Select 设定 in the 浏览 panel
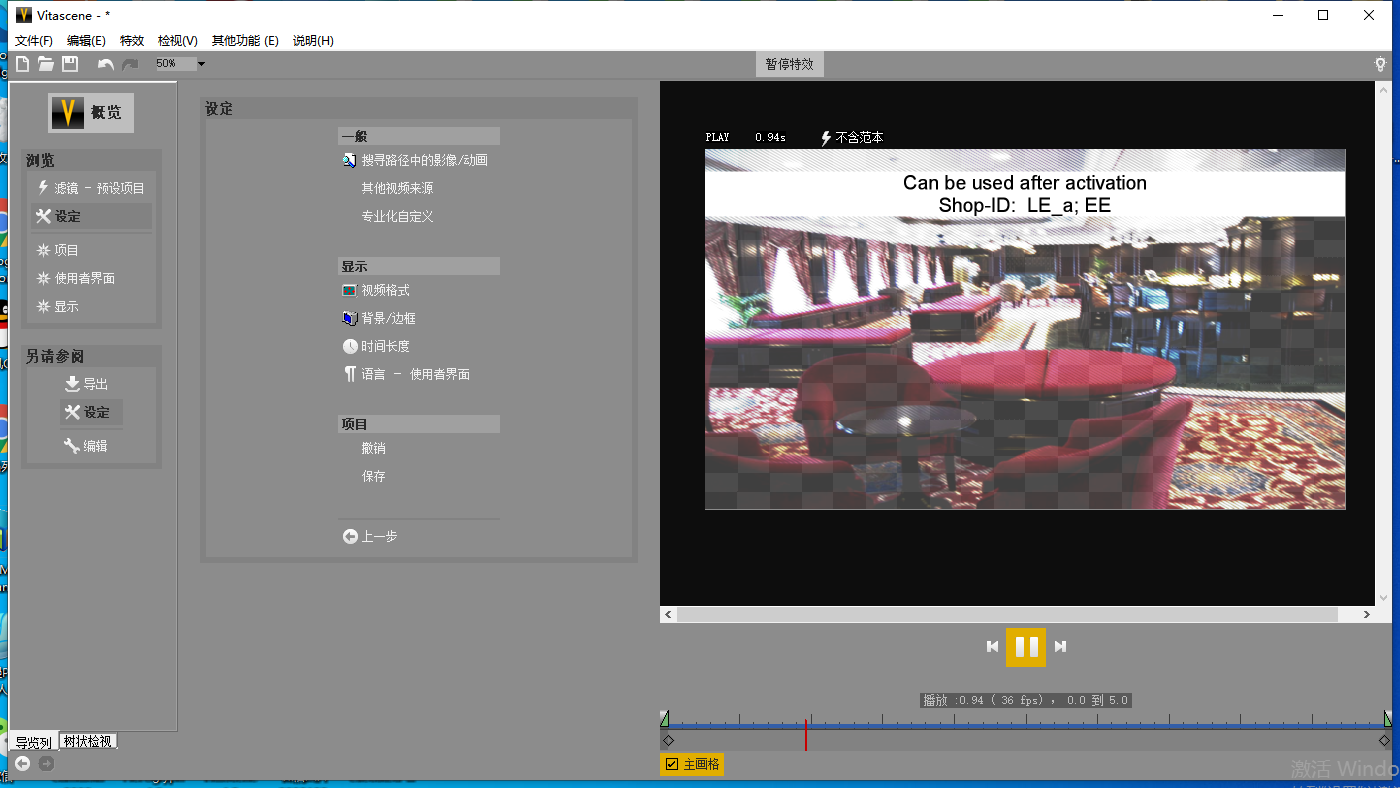Screen dimensions: 1400x788 91,216
